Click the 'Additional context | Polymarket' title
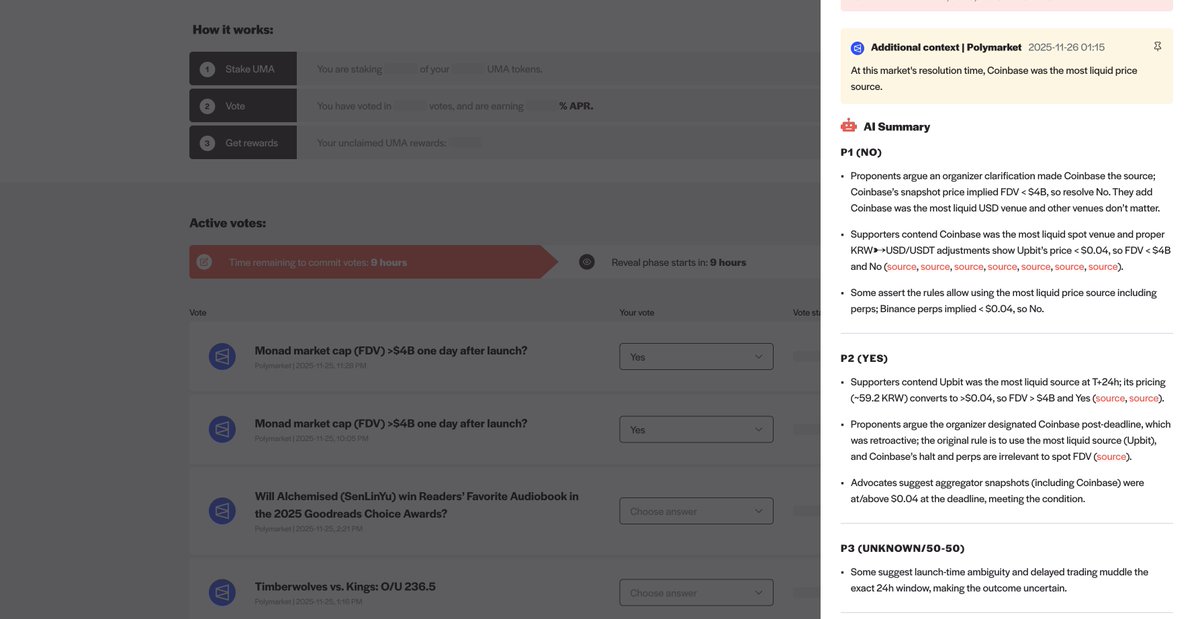 (x=946, y=47)
